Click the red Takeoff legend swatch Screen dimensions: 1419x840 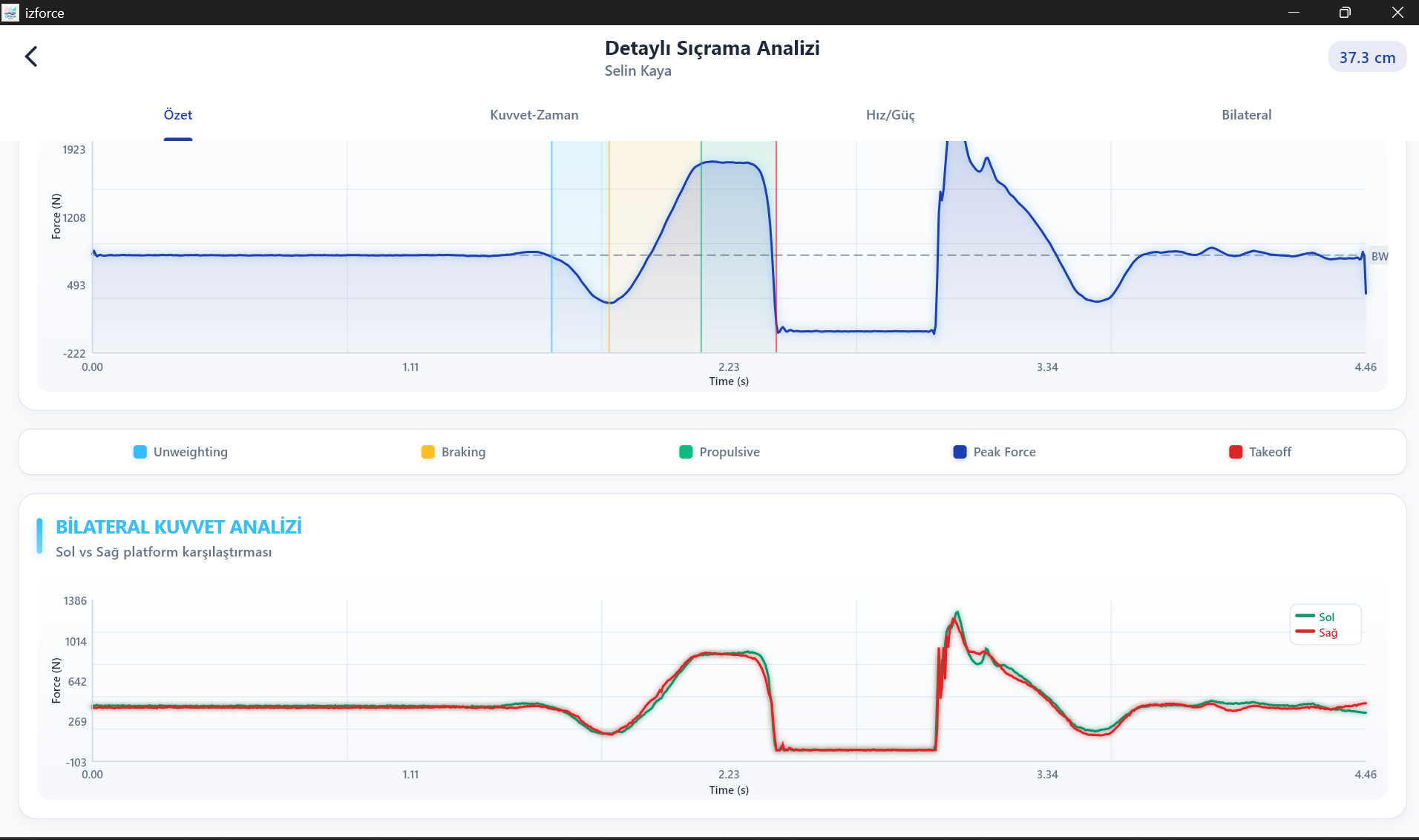pos(1236,452)
